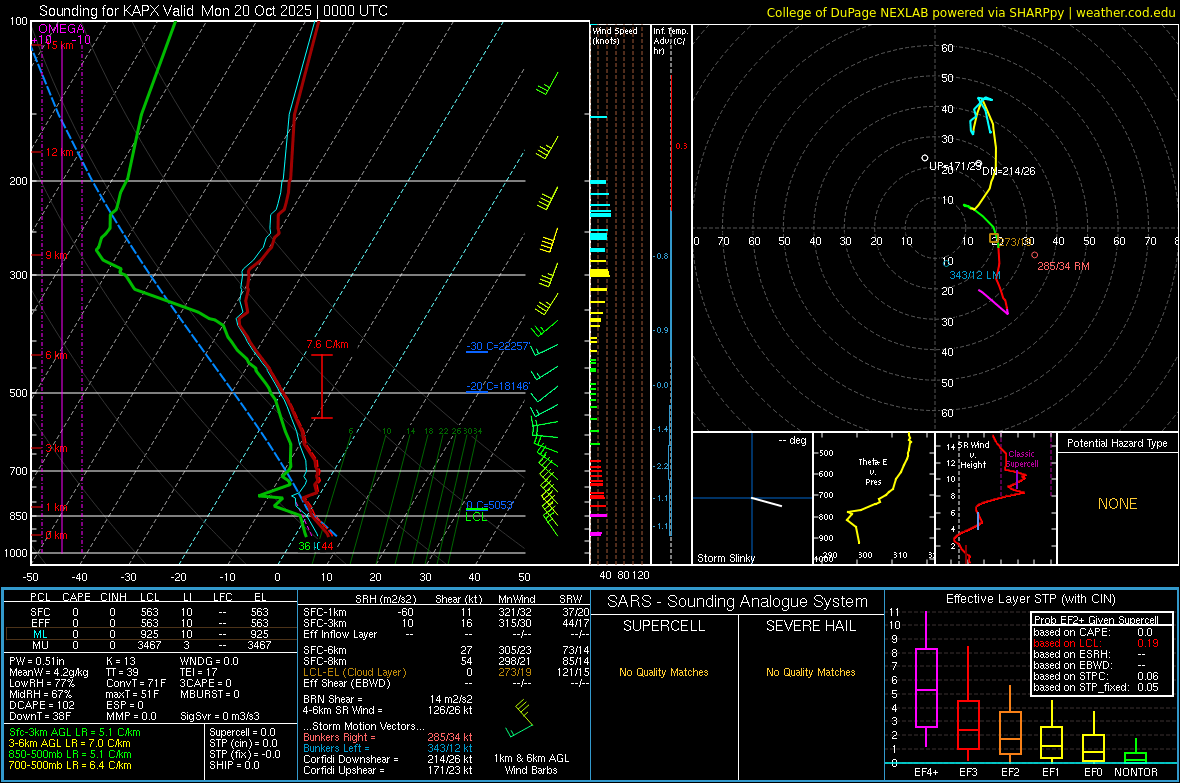1180x783 pixels.
Task: Click the 'SigSvr = 0 m3/s3' value
Action: (x=220, y=716)
